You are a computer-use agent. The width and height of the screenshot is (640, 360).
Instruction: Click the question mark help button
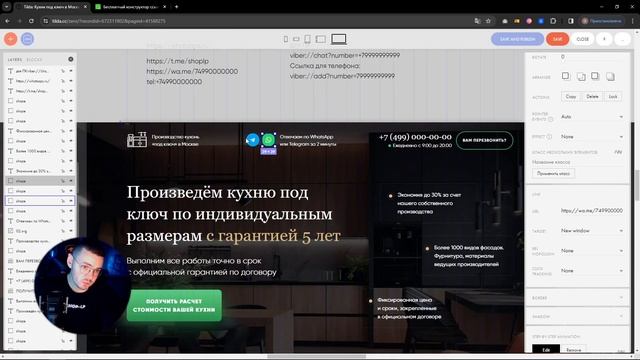(604, 39)
